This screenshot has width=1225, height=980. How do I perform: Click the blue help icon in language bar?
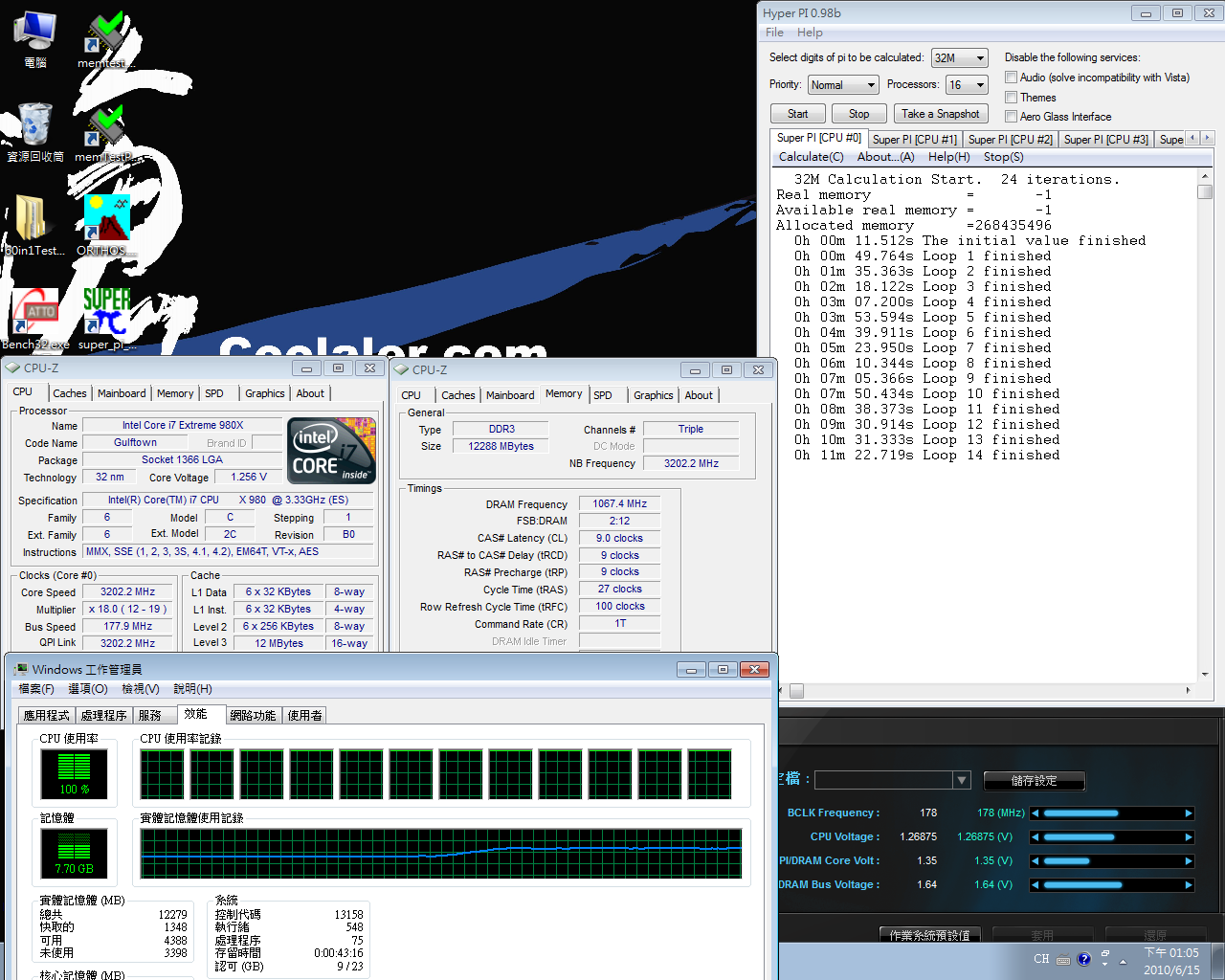point(1083,959)
